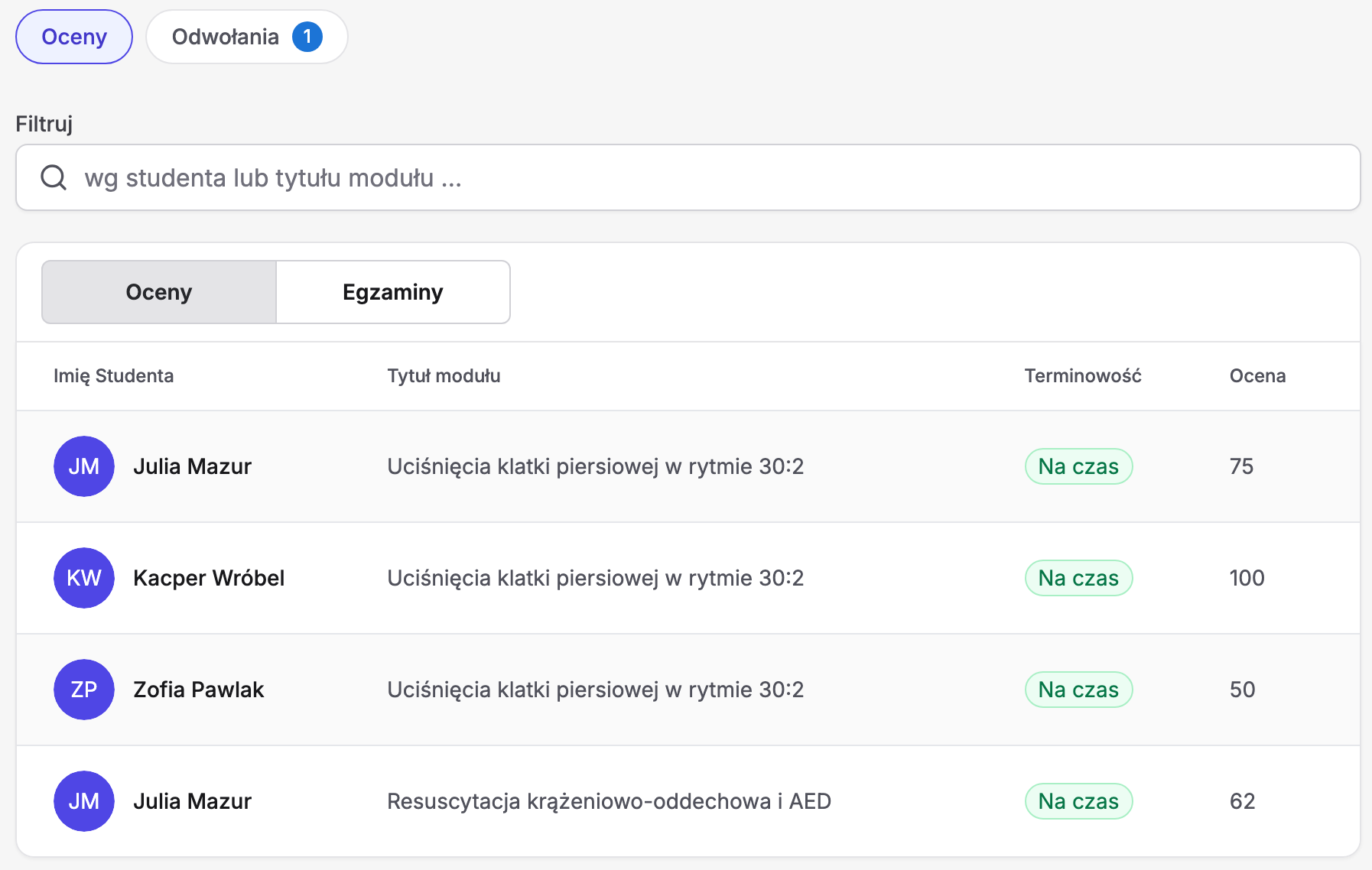This screenshot has width=1372, height=870.
Task: Click the grade value 100
Action: [x=1247, y=578]
